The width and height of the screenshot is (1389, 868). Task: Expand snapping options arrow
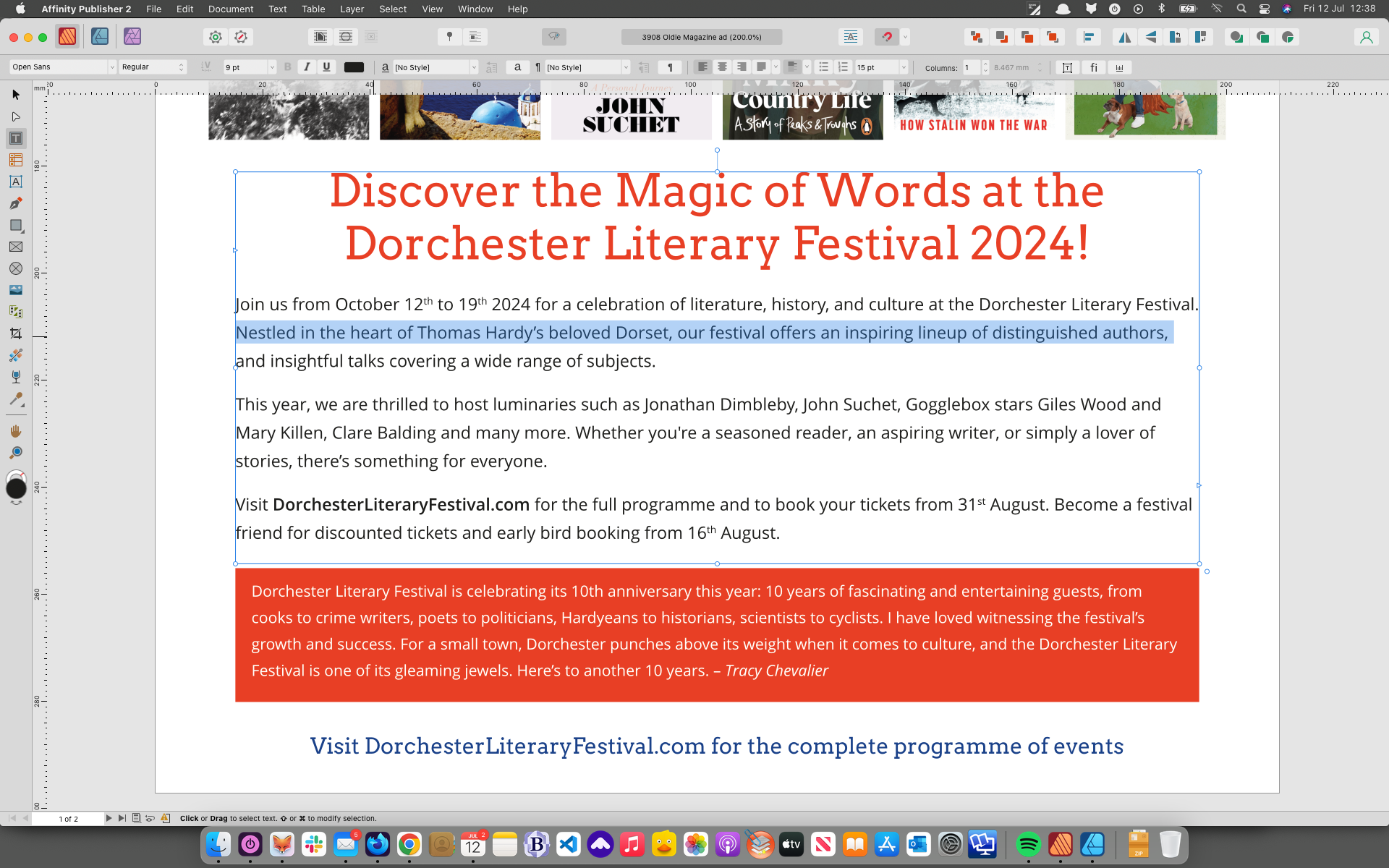[905, 37]
